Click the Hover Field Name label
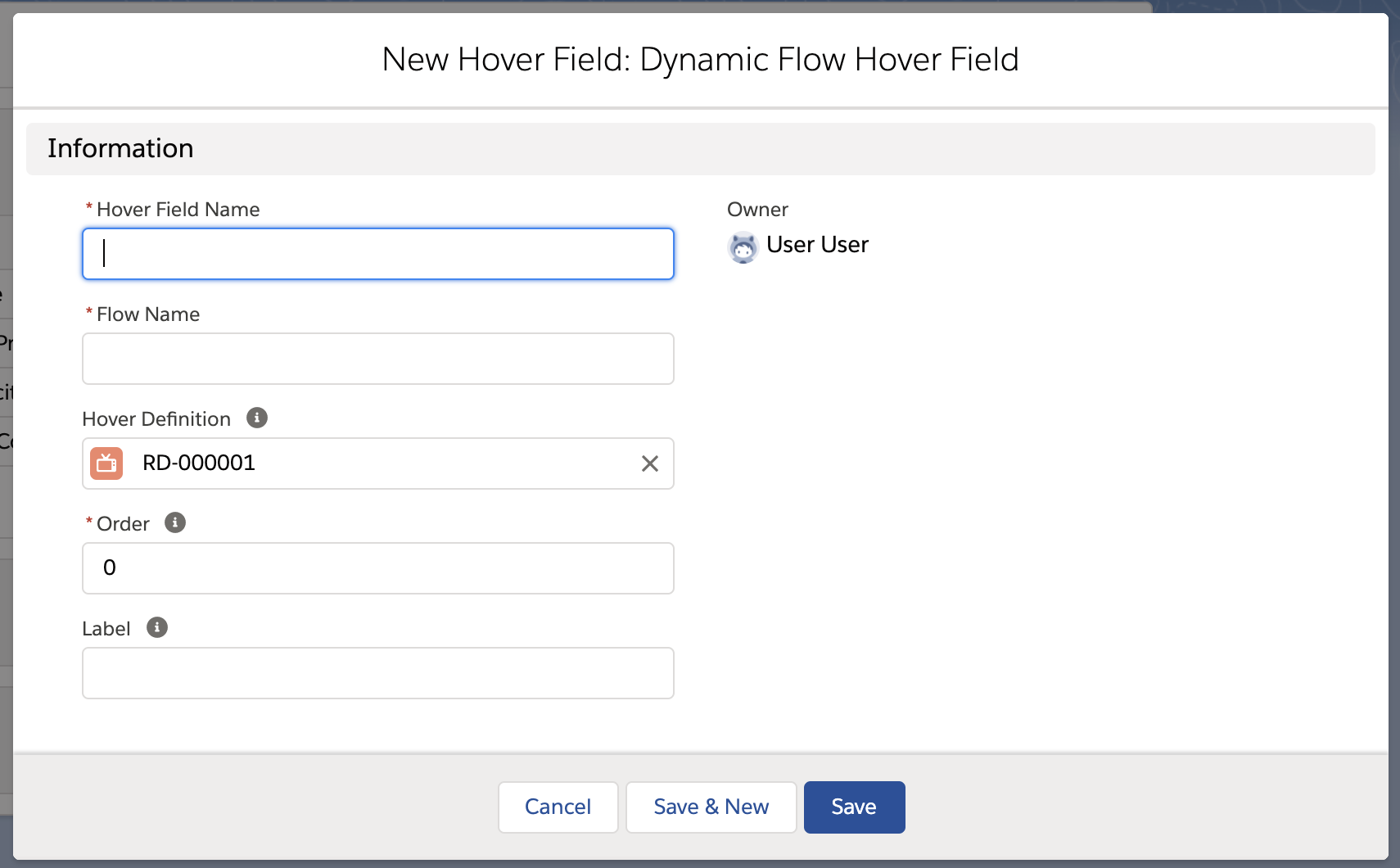The height and width of the screenshot is (868, 1400). point(178,210)
